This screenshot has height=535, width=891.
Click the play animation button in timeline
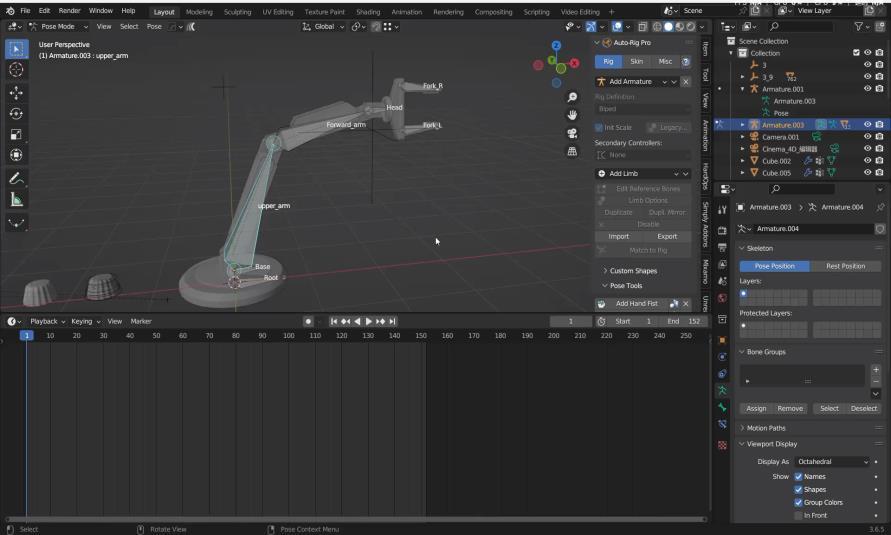tap(368, 321)
